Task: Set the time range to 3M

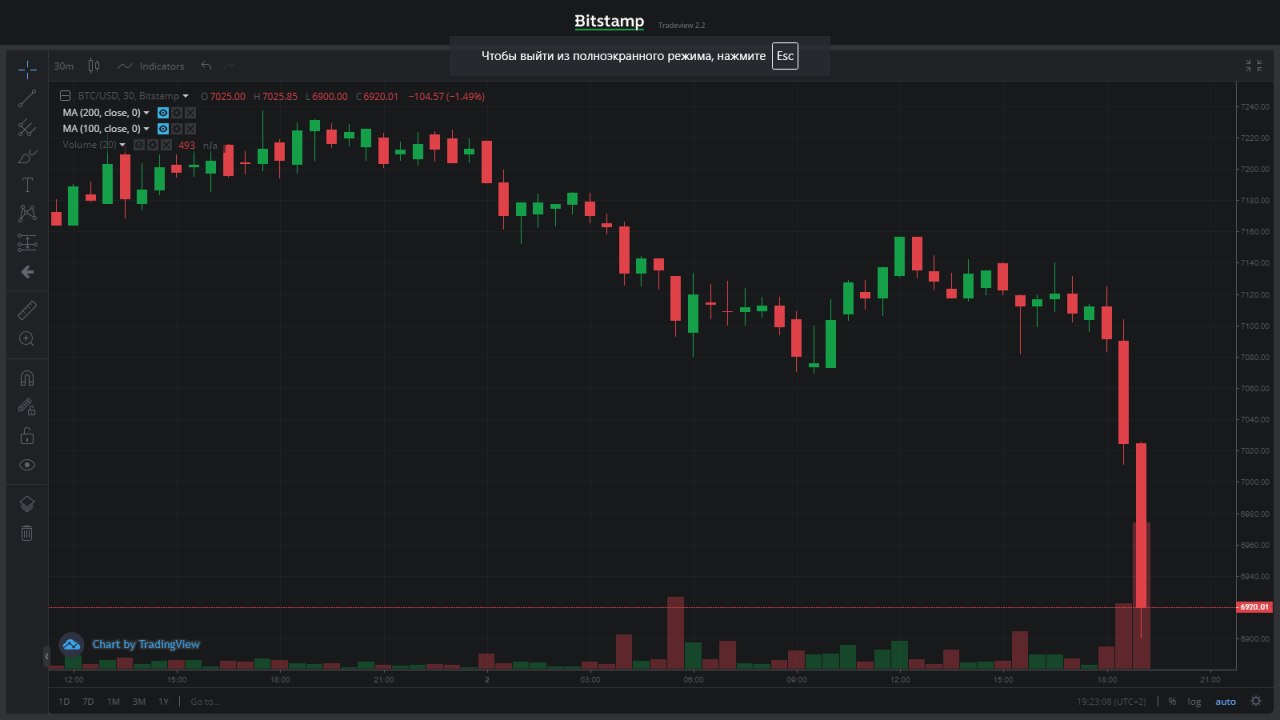Action: point(139,701)
